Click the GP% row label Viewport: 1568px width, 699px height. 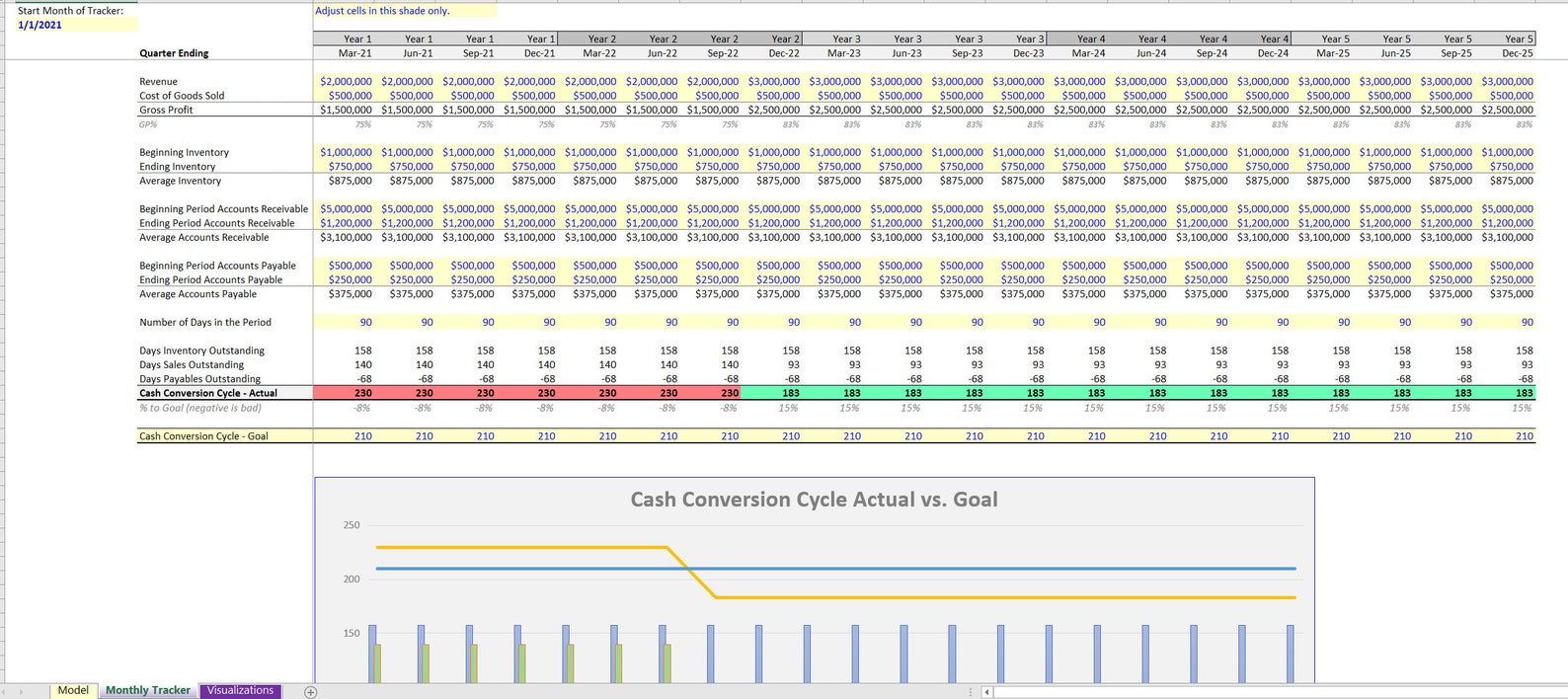[x=148, y=124]
